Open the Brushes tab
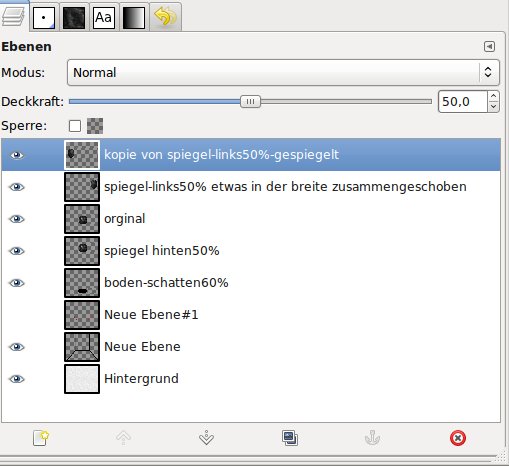The height and width of the screenshot is (466, 509). pyautogui.click(x=44, y=18)
